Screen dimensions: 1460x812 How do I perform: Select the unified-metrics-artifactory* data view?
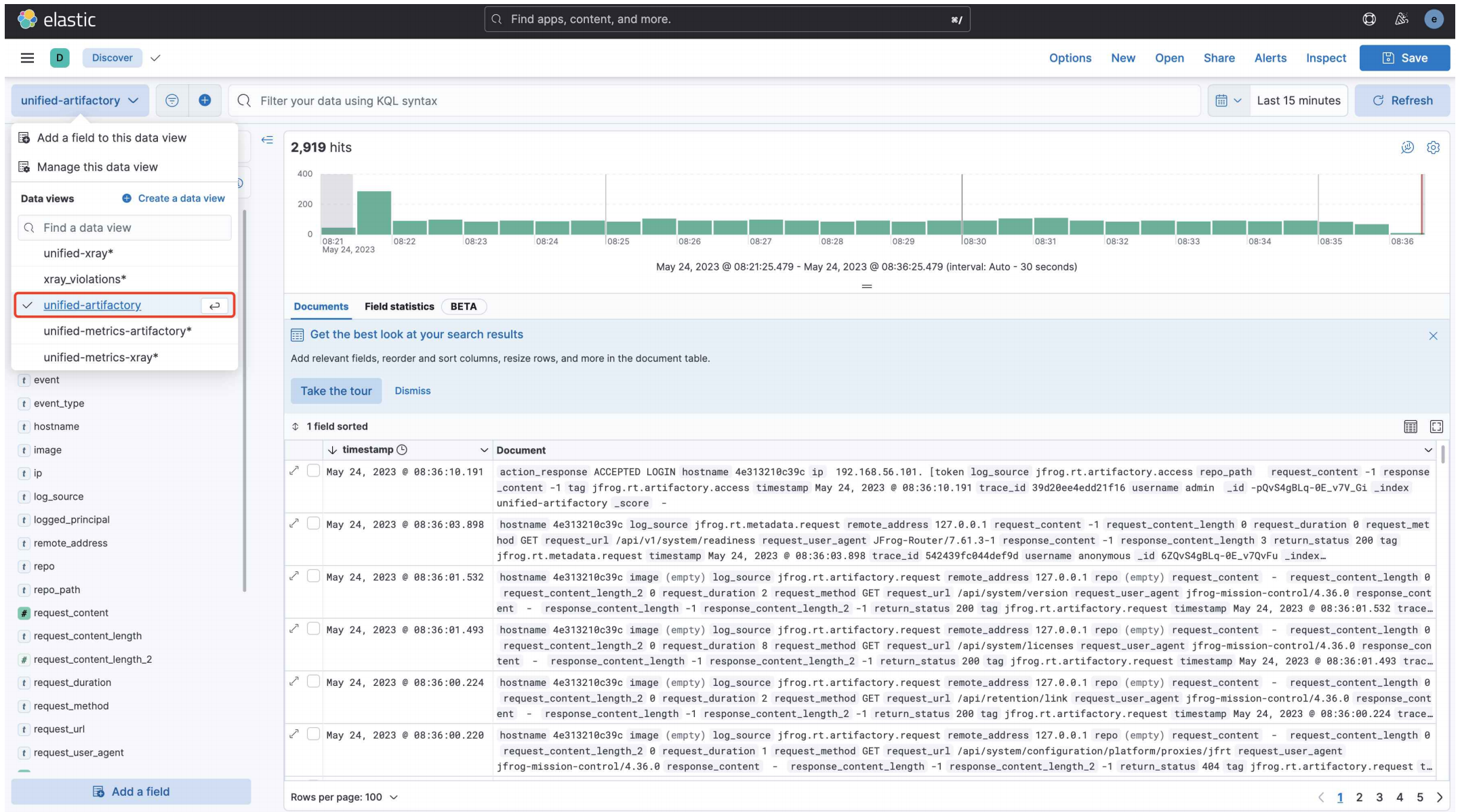pos(126,331)
